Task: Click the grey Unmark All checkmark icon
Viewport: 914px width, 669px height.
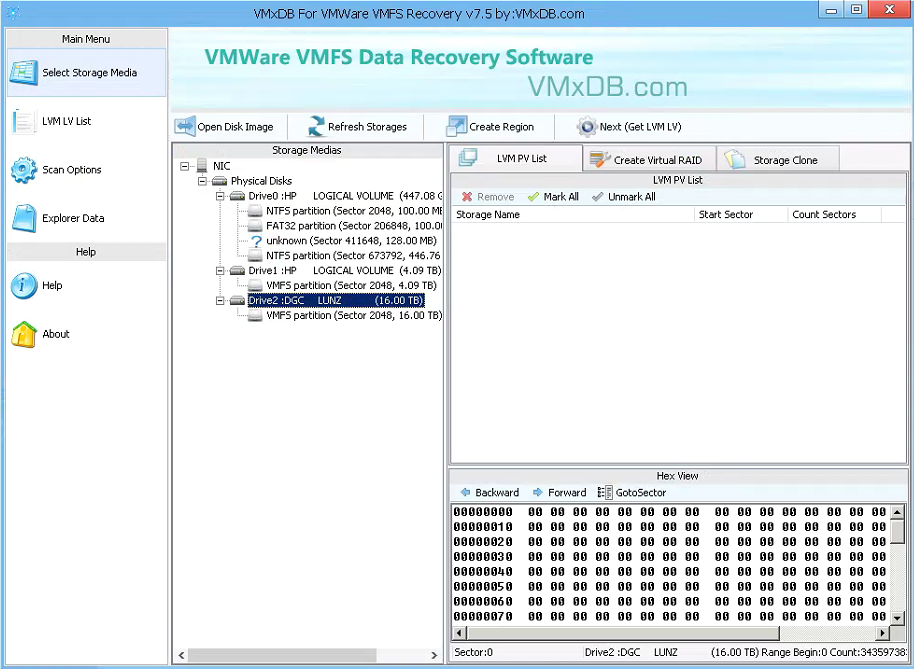Action: [597, 197]
